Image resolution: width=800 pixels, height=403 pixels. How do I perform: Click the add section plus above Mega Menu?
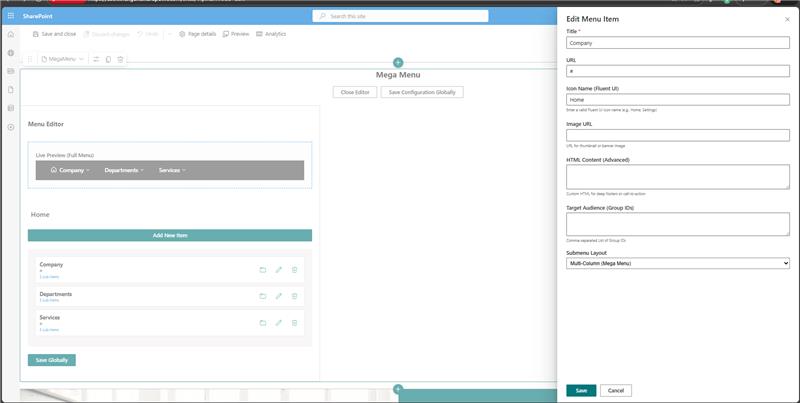point(398,63)
